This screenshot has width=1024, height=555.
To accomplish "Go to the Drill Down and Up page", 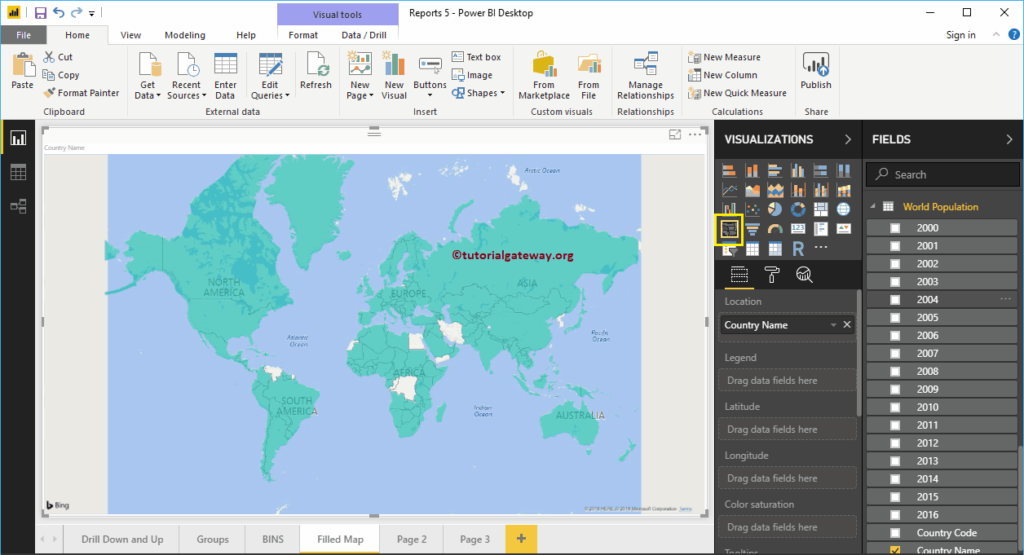I will [x=122, y=539].
